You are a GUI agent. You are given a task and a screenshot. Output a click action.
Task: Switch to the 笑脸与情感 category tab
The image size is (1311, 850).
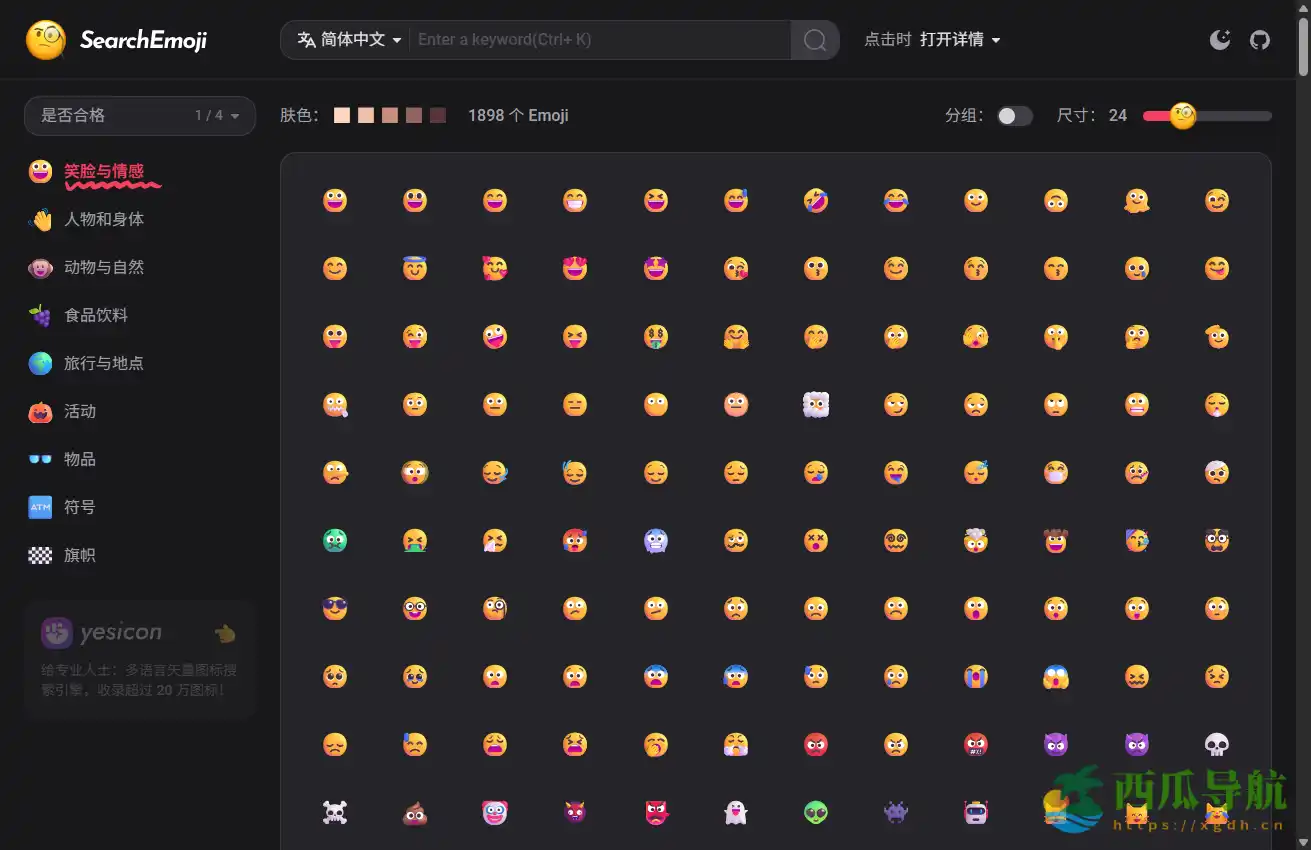103,171
